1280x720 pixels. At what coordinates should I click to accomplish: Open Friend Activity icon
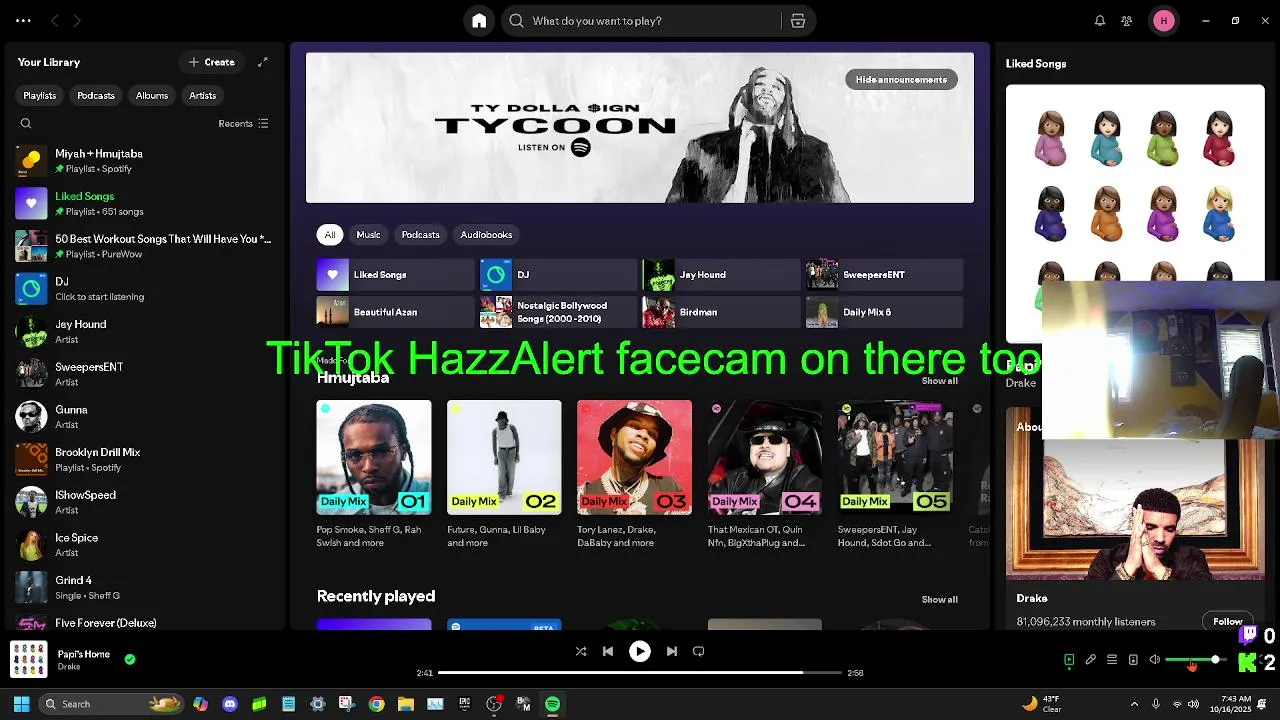coord(1127,21)
